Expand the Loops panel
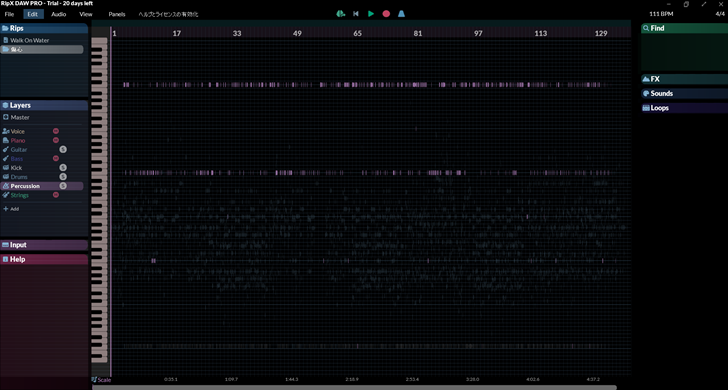 coord(684,108)
